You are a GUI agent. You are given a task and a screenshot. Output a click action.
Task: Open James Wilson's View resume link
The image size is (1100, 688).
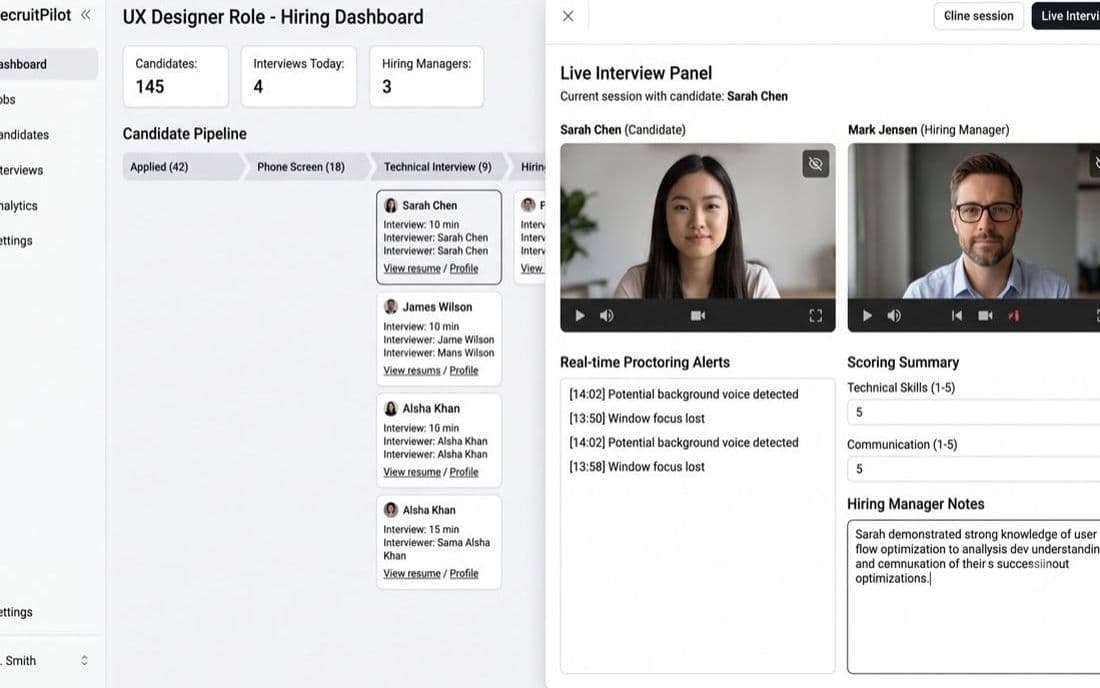coord(412,370)
